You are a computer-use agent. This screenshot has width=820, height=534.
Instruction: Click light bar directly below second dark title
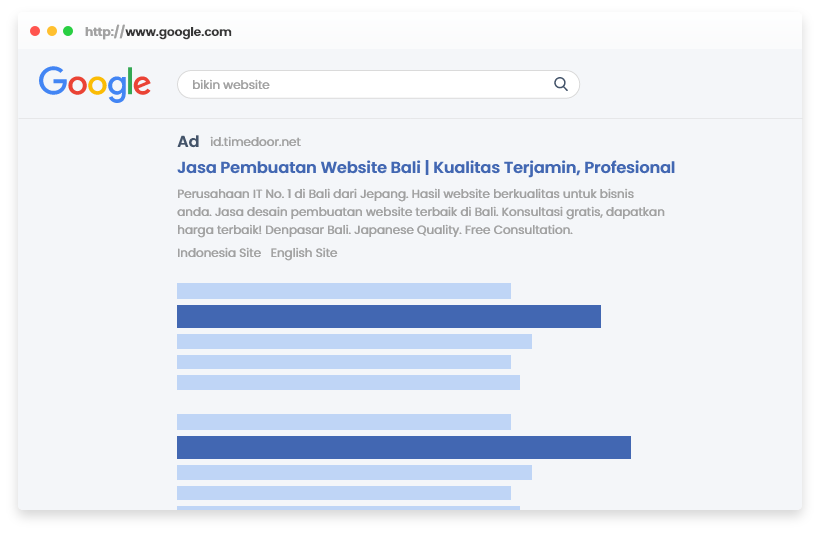[x=354, y=472]
